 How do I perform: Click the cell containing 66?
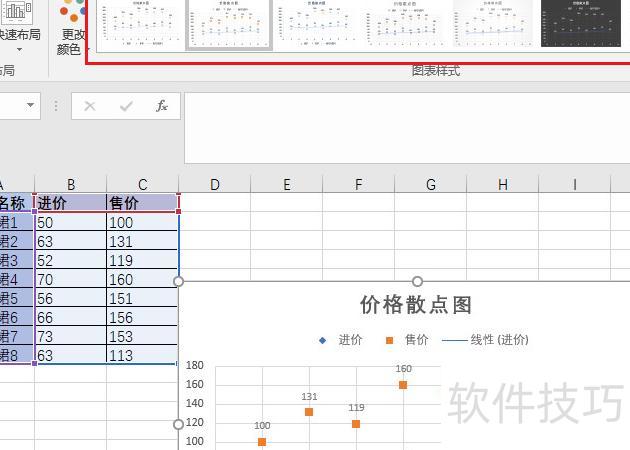[71, 317]
